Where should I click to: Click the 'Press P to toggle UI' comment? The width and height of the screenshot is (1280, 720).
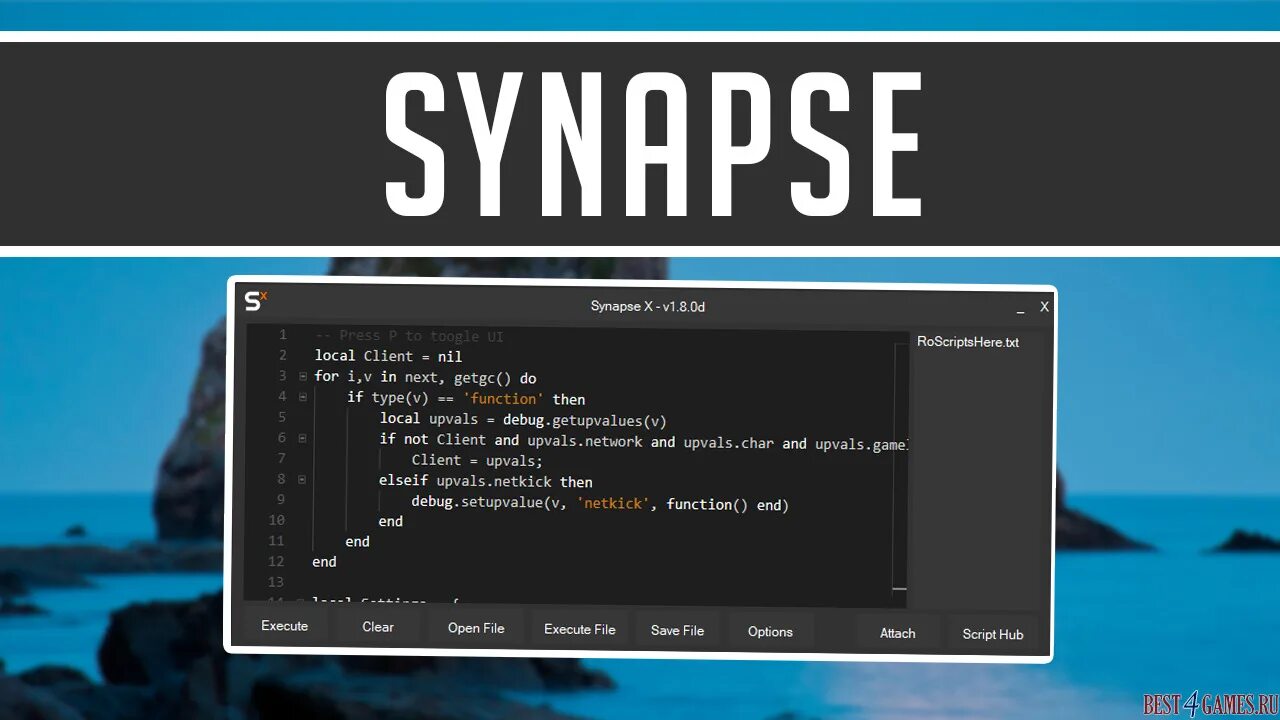409,336
